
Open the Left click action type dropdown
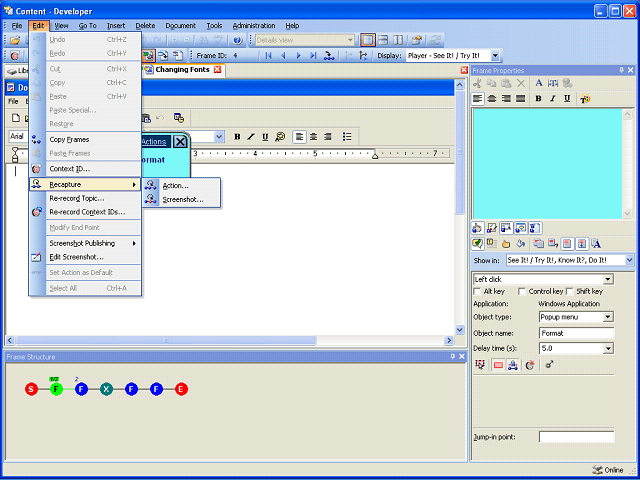(608, 279)
